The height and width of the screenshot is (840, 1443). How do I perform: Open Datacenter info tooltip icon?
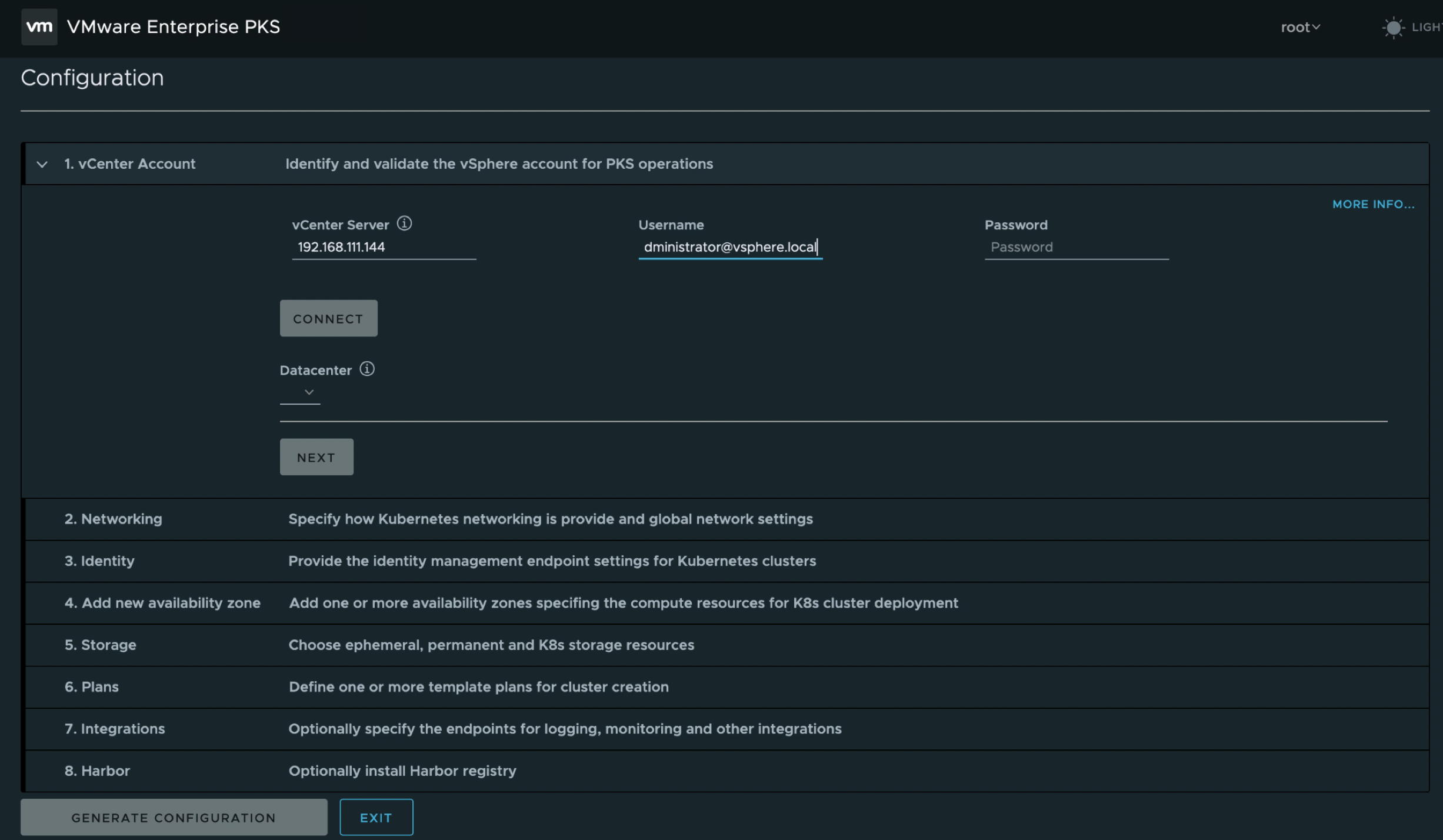(x=367, y=369)
